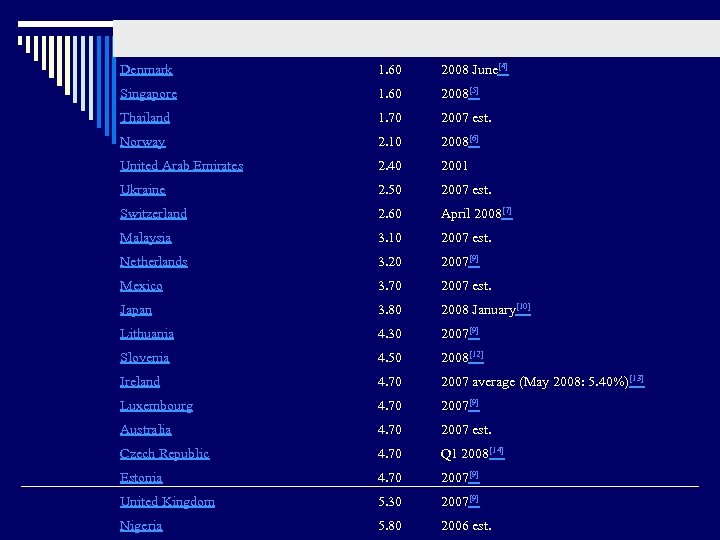Select the 4.50 rate for Slovenia

point(390,358)
